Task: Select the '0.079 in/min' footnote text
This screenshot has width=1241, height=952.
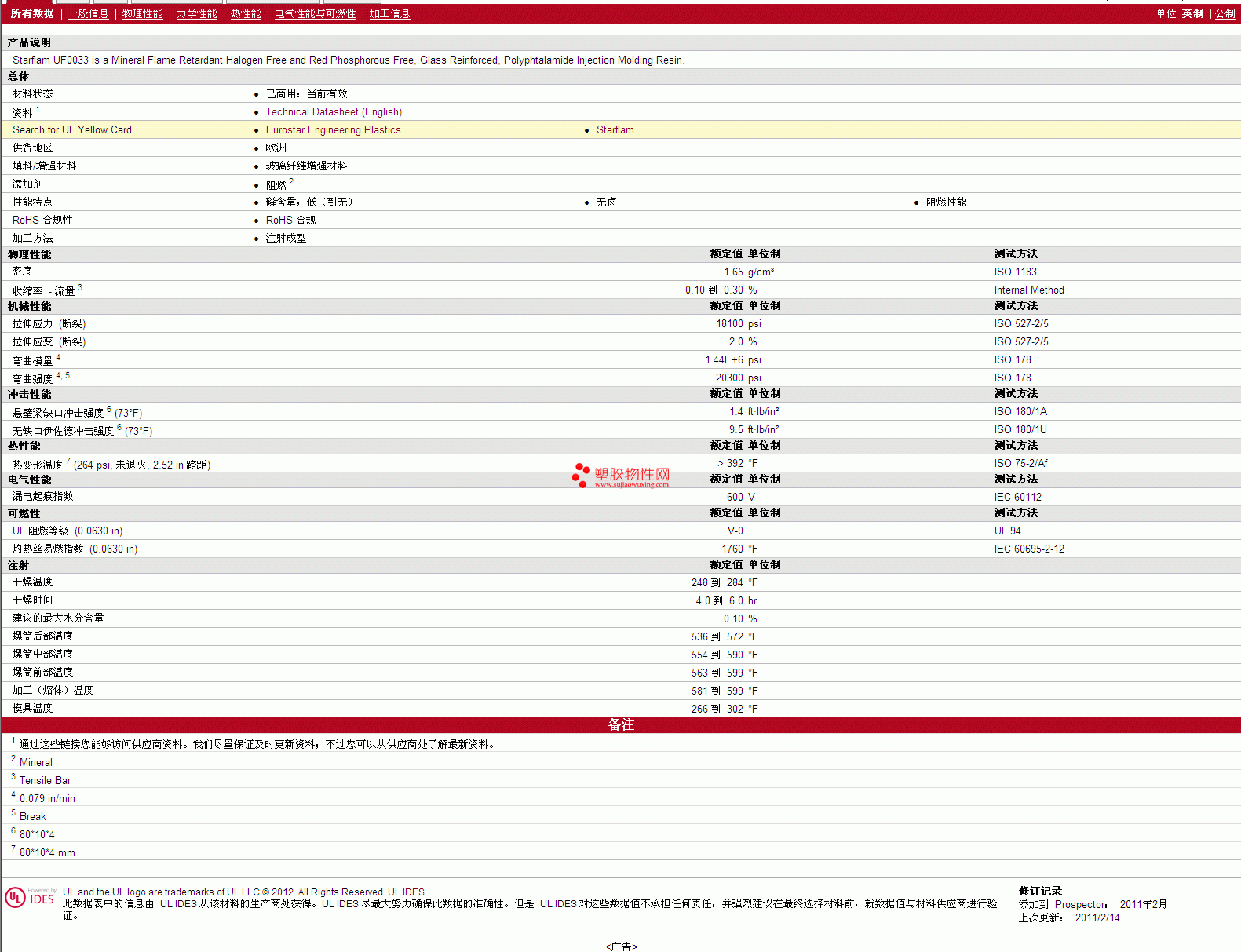Action: click(47, 799)
